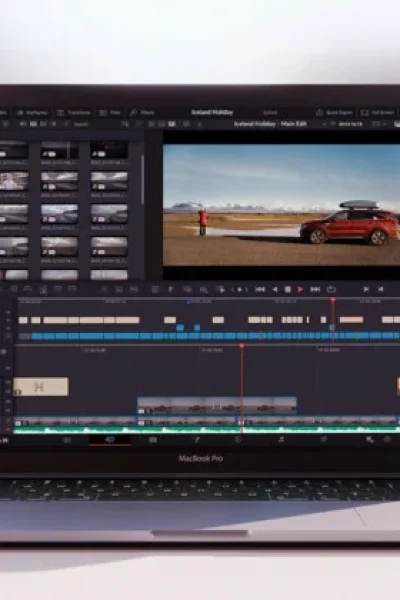The image size is (400, 600).
Task: Open the Titles panel
Action: pos(110,112)
